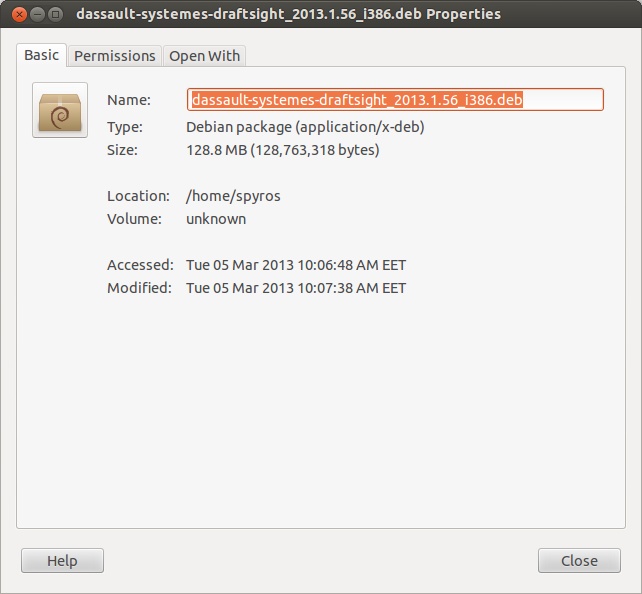Switch to the Permissions tab
The width and height of the screenshot is (642, 594).
(x=115, y=56)
